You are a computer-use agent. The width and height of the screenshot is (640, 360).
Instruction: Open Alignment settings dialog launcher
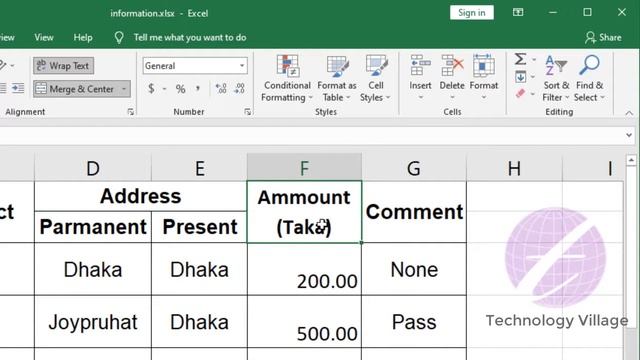click(131, 112)
